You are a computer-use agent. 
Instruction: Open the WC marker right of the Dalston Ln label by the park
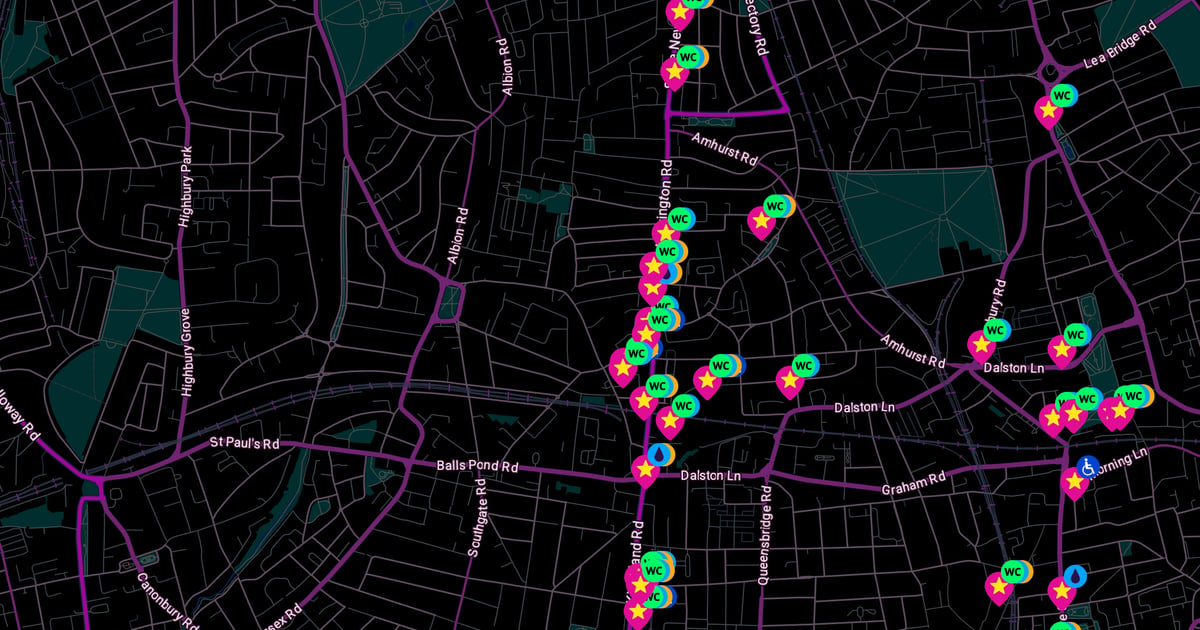coord(1075,335)
